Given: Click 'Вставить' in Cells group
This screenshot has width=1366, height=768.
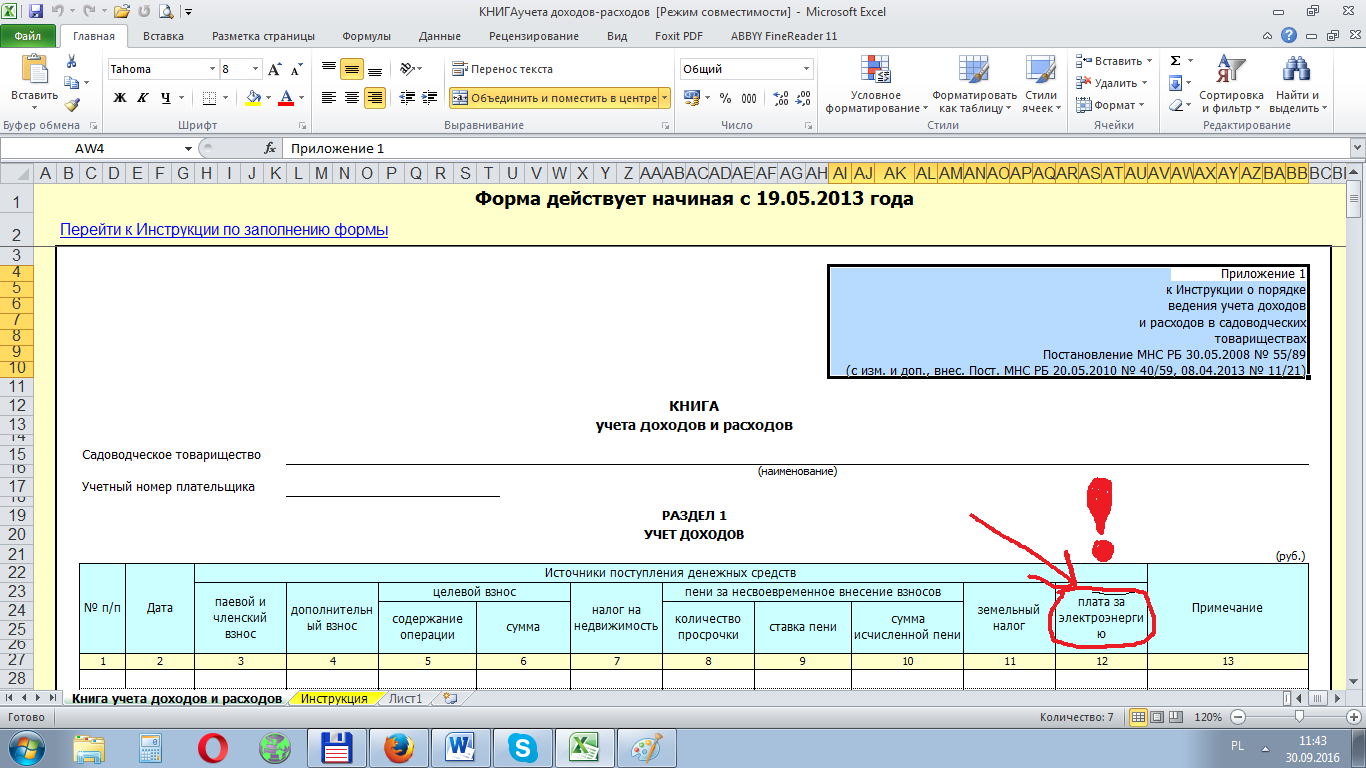Looking at the screenshot, I should (x=1114, y=61).
